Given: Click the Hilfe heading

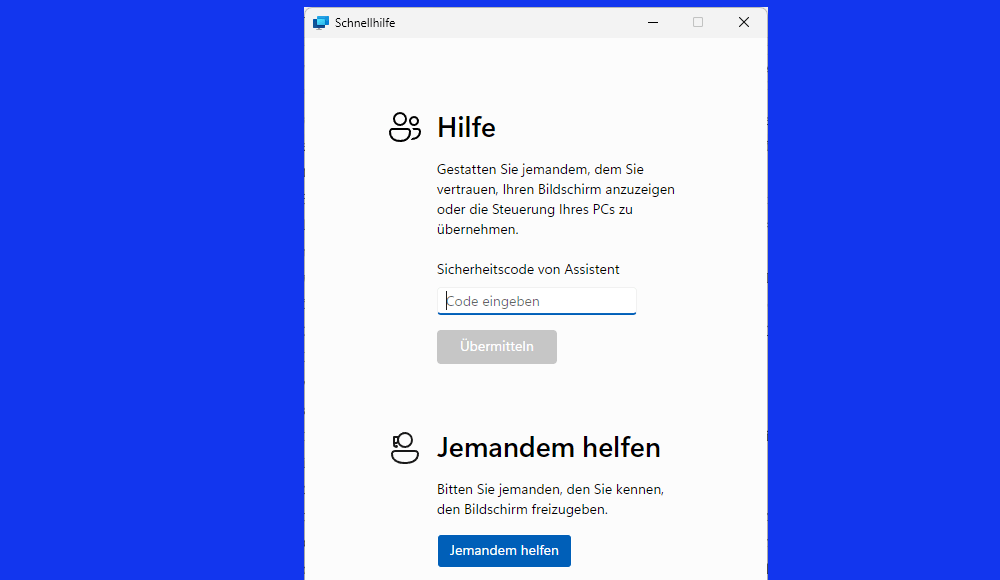Looking at the screenshot, I should coord(466,128).
